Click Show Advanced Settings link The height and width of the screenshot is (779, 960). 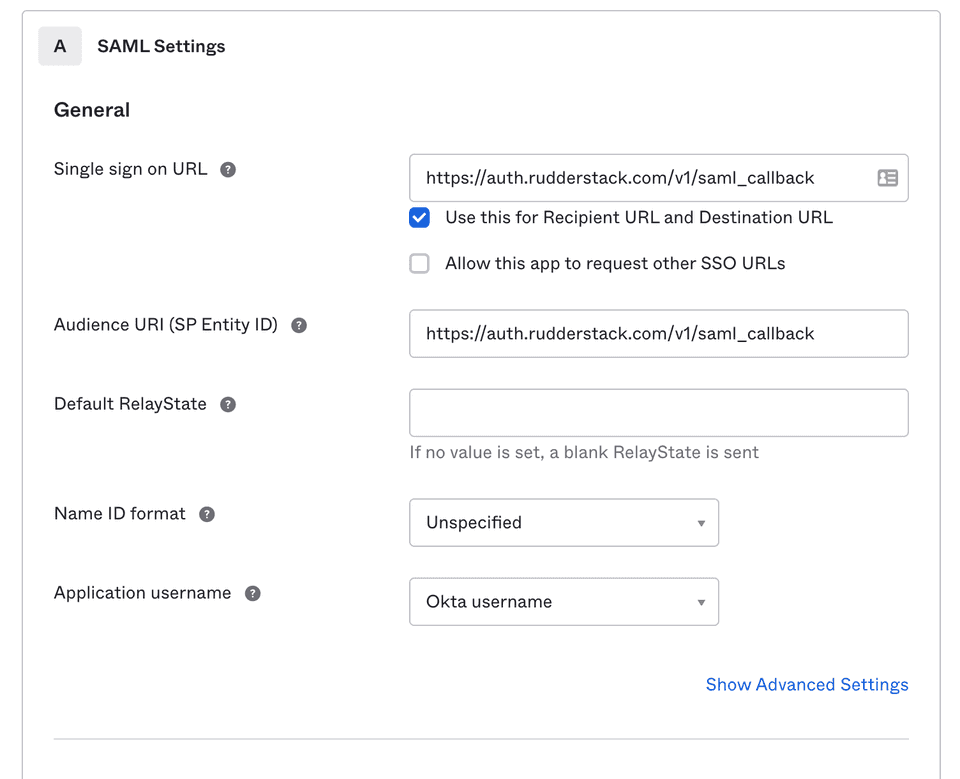[806, 685]
